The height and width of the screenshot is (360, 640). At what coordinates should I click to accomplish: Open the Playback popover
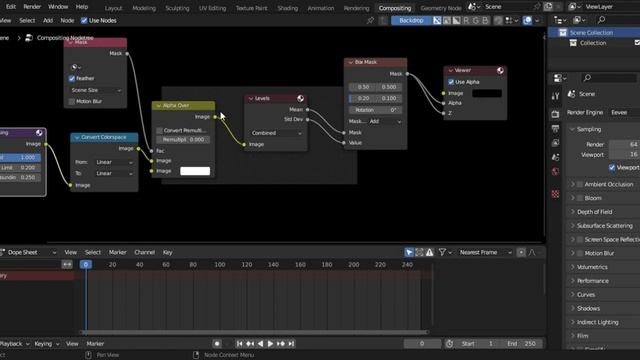(14, 344)
